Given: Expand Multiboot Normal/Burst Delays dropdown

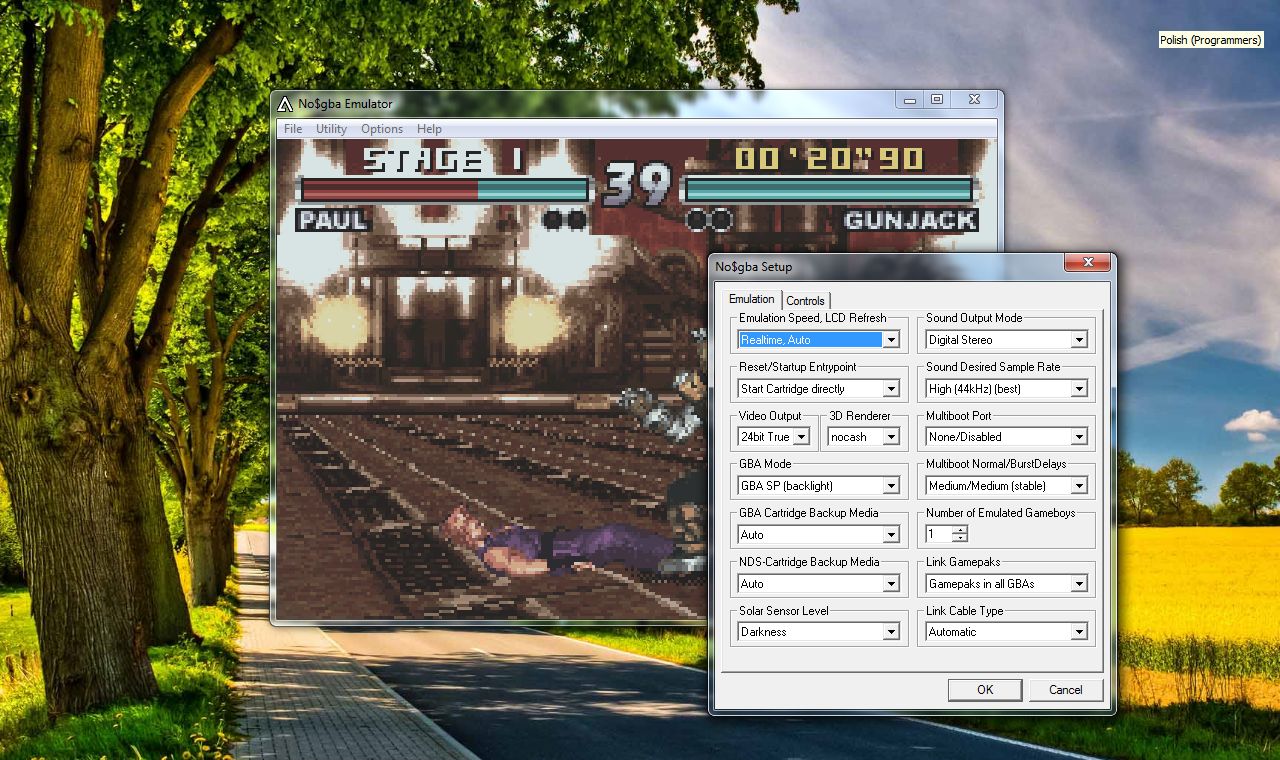Looking at the screenshot, I should [1078, 486].
